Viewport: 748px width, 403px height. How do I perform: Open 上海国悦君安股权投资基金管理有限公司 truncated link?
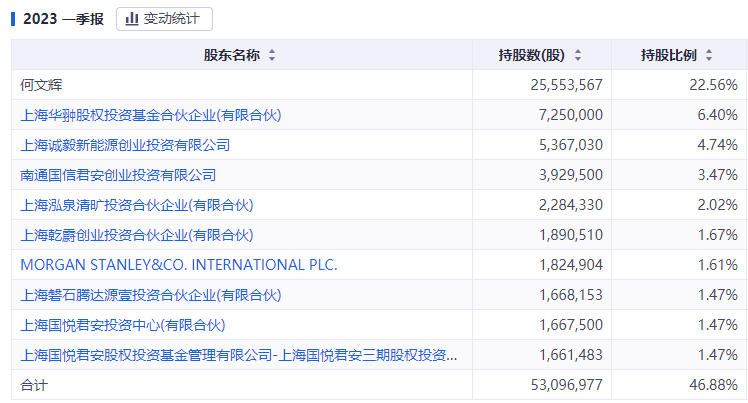[239, 355]
